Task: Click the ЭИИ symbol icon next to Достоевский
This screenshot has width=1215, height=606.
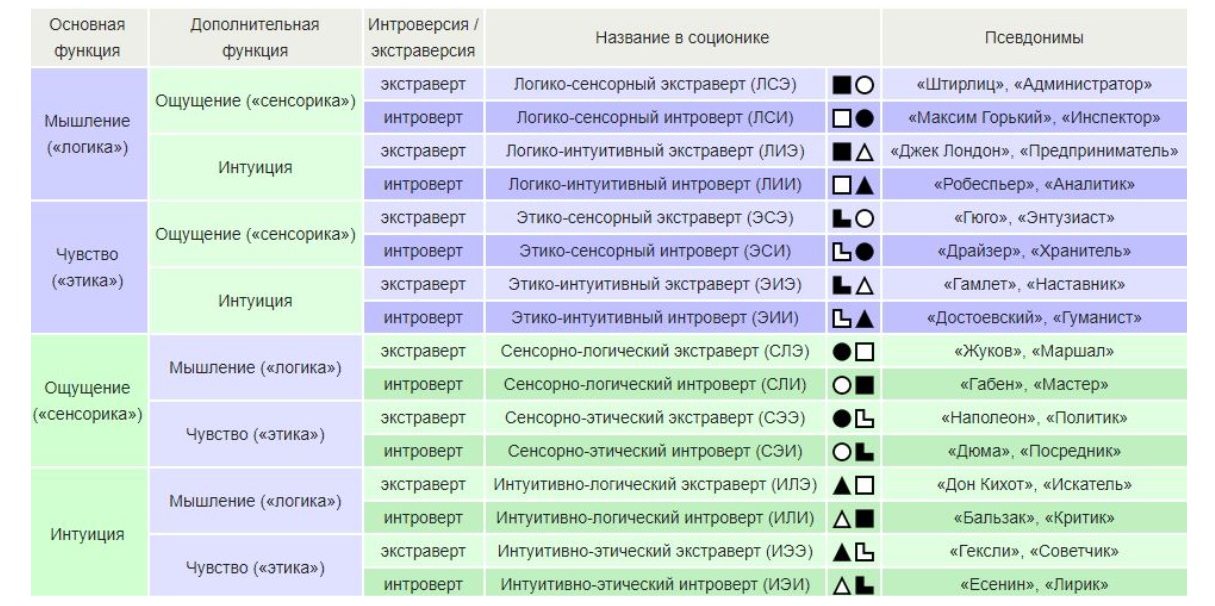Action: (854, 318)
